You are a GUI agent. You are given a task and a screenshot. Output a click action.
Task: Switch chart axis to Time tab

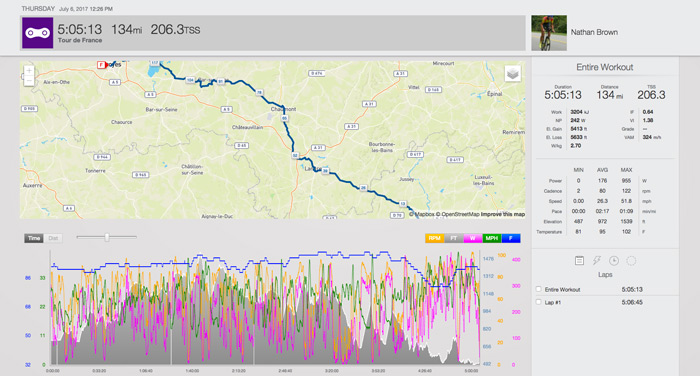34,238
